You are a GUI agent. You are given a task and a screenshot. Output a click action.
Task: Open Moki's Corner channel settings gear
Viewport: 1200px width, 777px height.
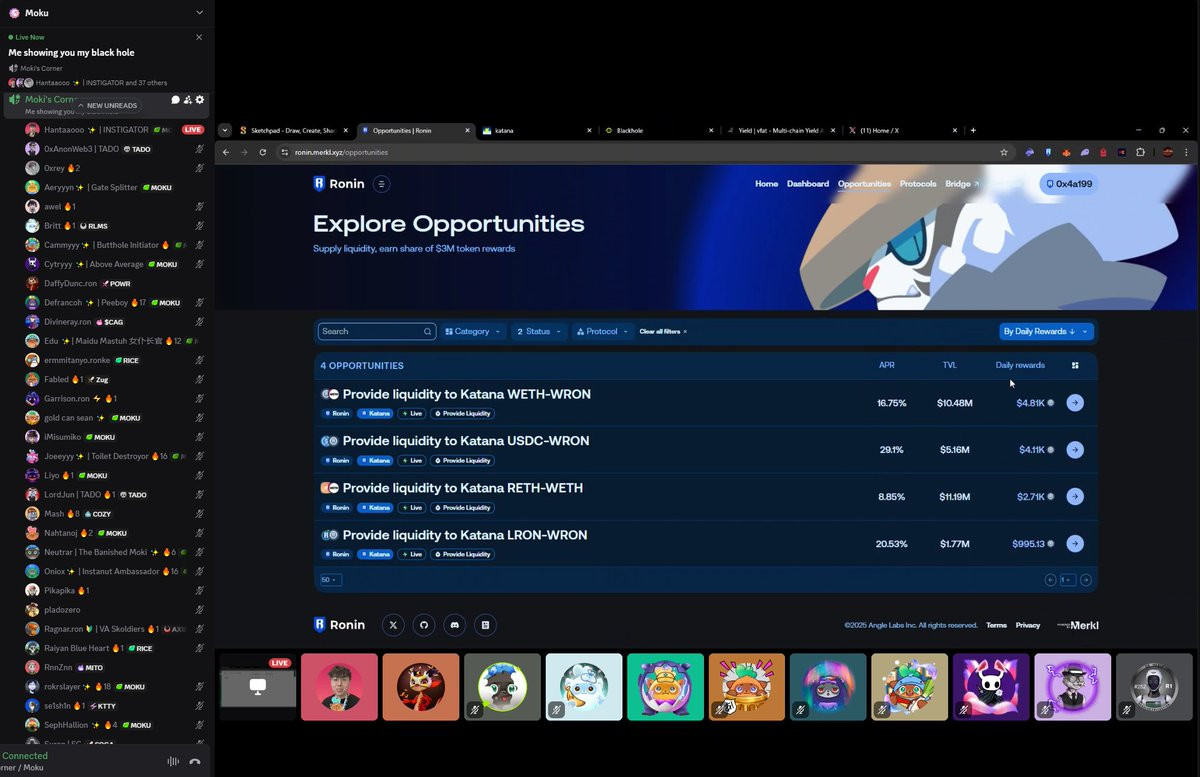pos(200,100)
